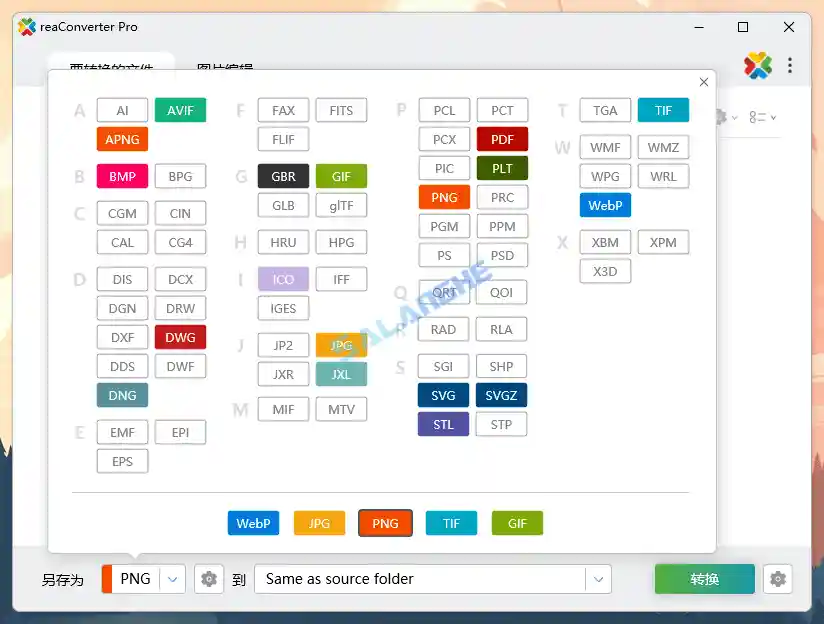
Task: Open the chevron beside the list icon
Action: (773, 117)
